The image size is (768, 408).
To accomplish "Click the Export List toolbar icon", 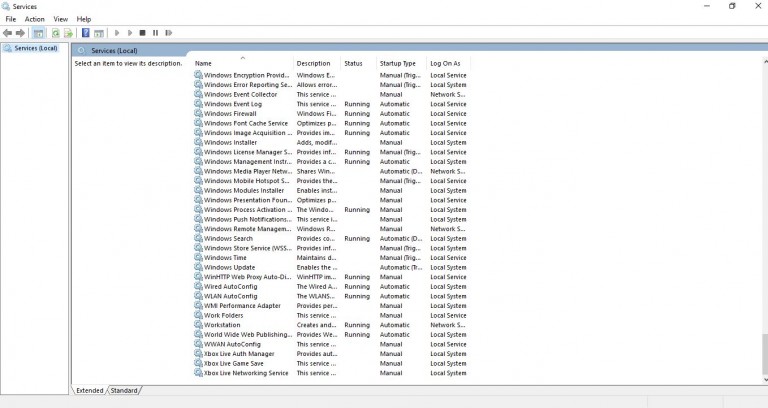I will click(x=69, y=33).
